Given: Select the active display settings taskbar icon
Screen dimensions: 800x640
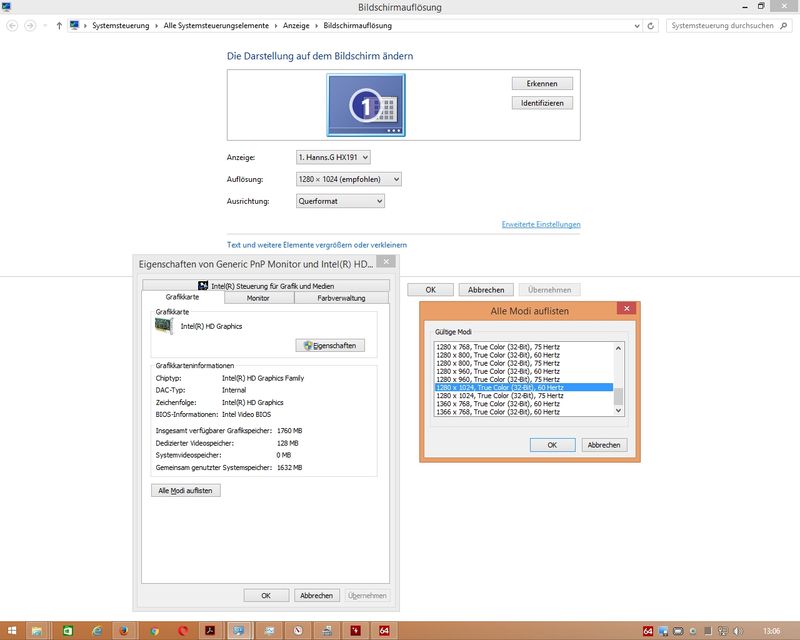Looking at the screenshot, I should (239, 631).
